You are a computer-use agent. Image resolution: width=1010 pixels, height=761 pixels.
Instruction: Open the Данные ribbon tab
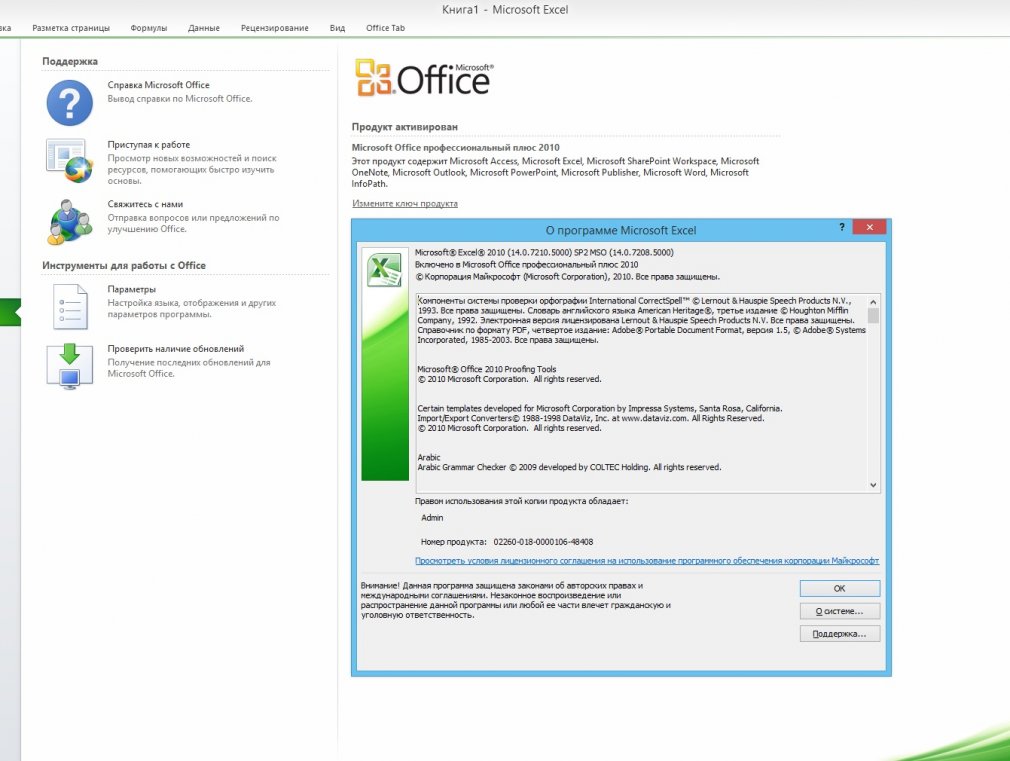click(x=204, y=28)
